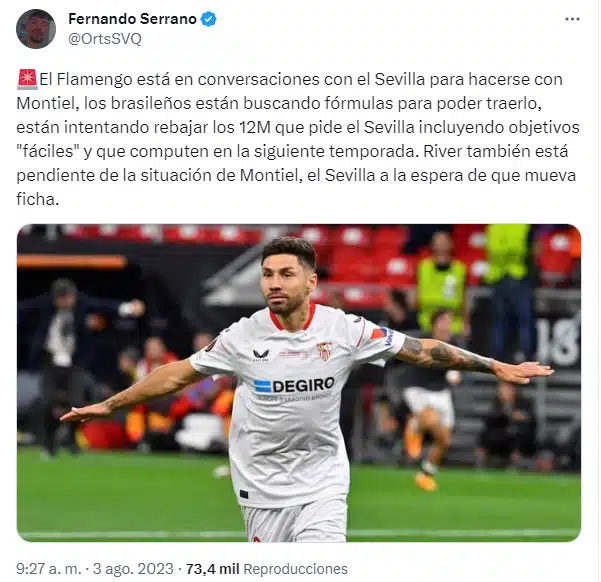
Task: Click the tweet text mentioning Flamengo
Action: [x=298, y=139]
